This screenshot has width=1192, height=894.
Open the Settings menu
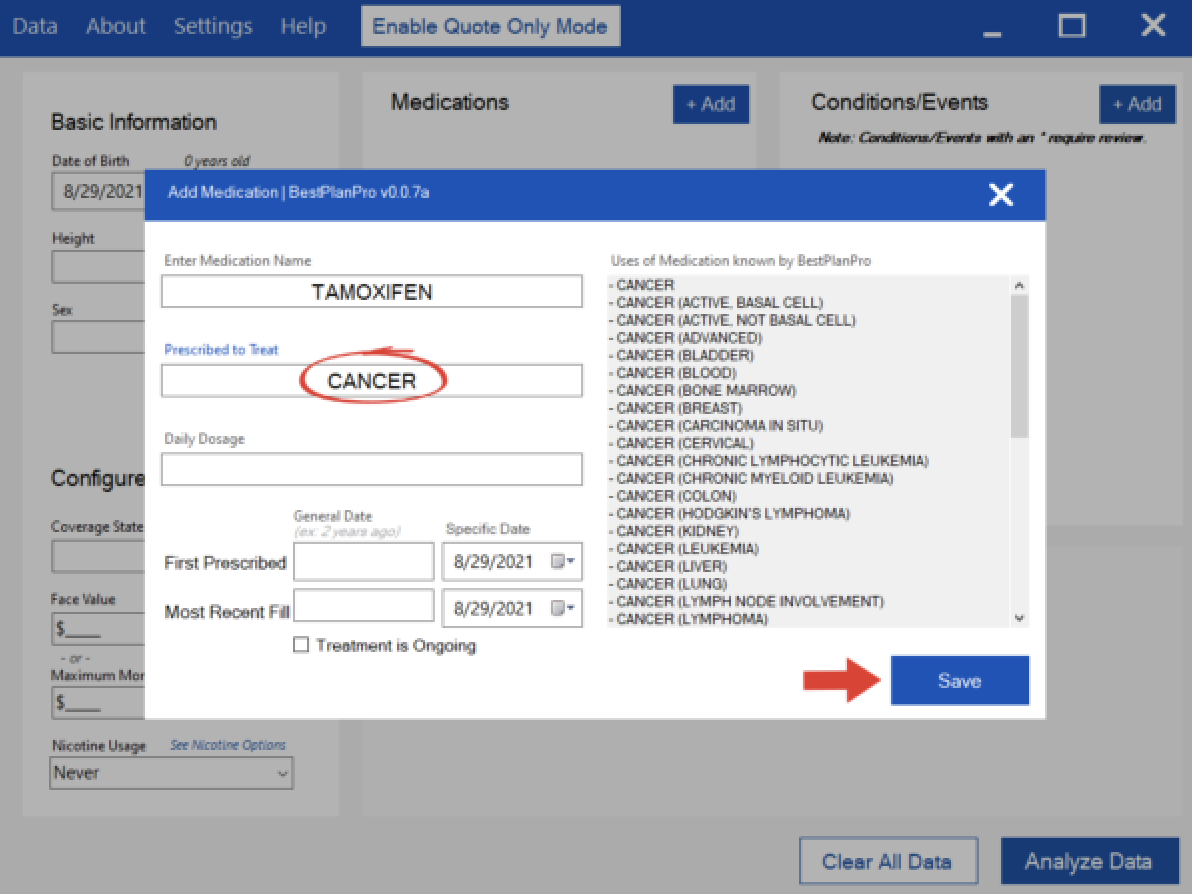(x=213, y=26)
